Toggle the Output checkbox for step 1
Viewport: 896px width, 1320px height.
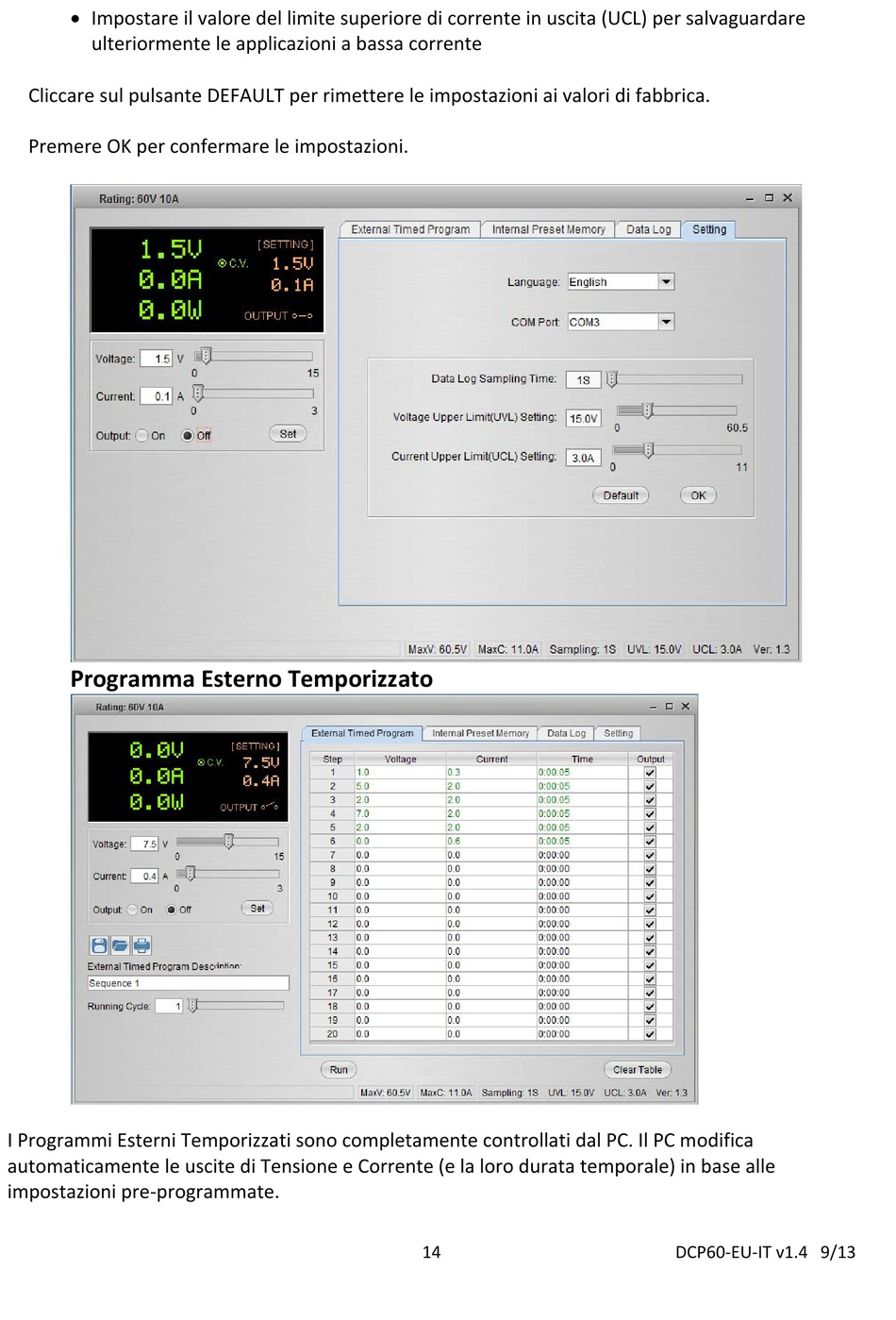pyautogui.click(x=650, y=773)
